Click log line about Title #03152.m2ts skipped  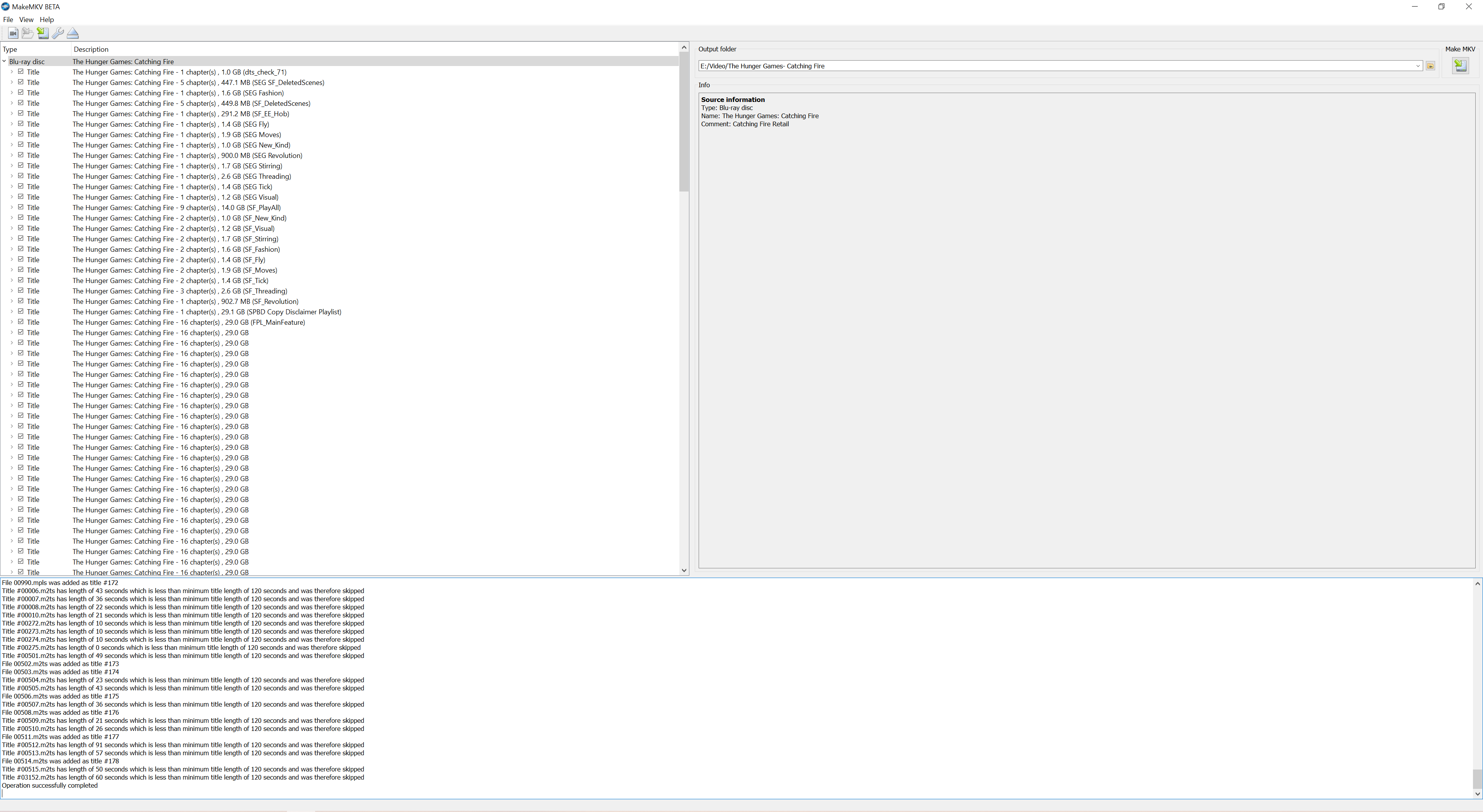coord(183,778)
